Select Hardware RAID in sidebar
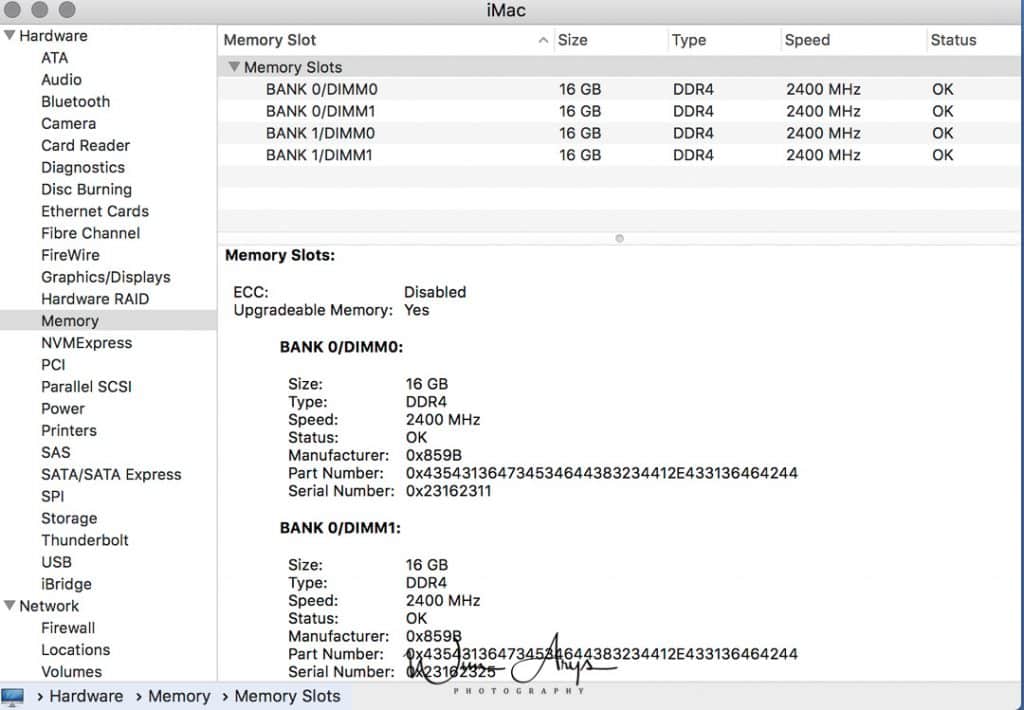Image resolution: width=1024 pixels, height=710 pixels. (x=95, y=299)
